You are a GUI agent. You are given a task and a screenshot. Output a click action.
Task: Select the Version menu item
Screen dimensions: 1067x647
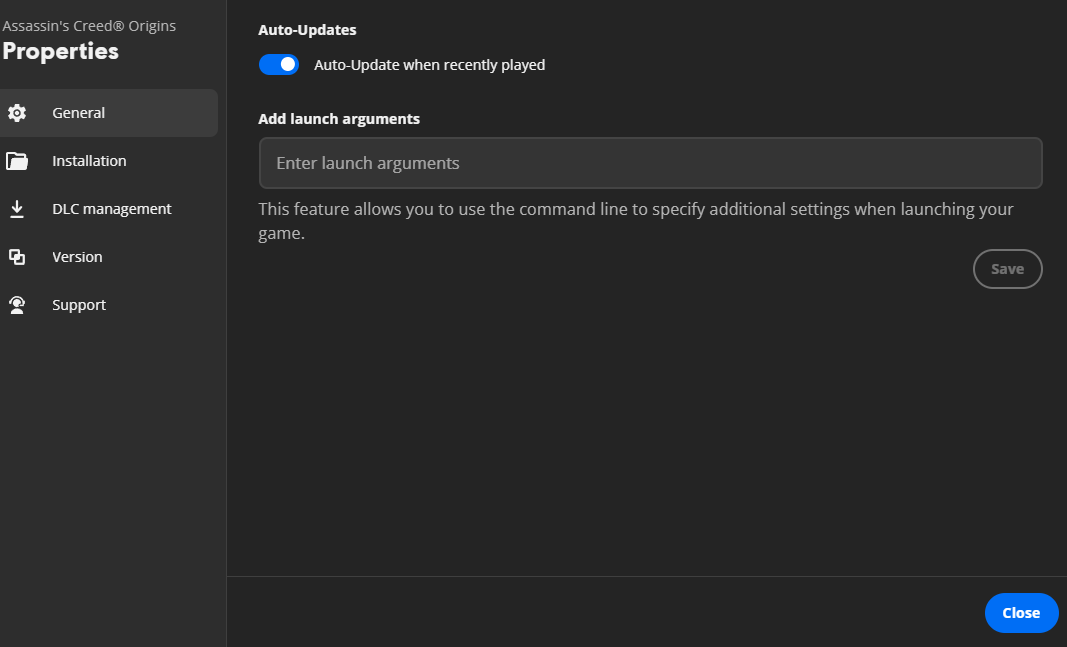click(77, 257)
